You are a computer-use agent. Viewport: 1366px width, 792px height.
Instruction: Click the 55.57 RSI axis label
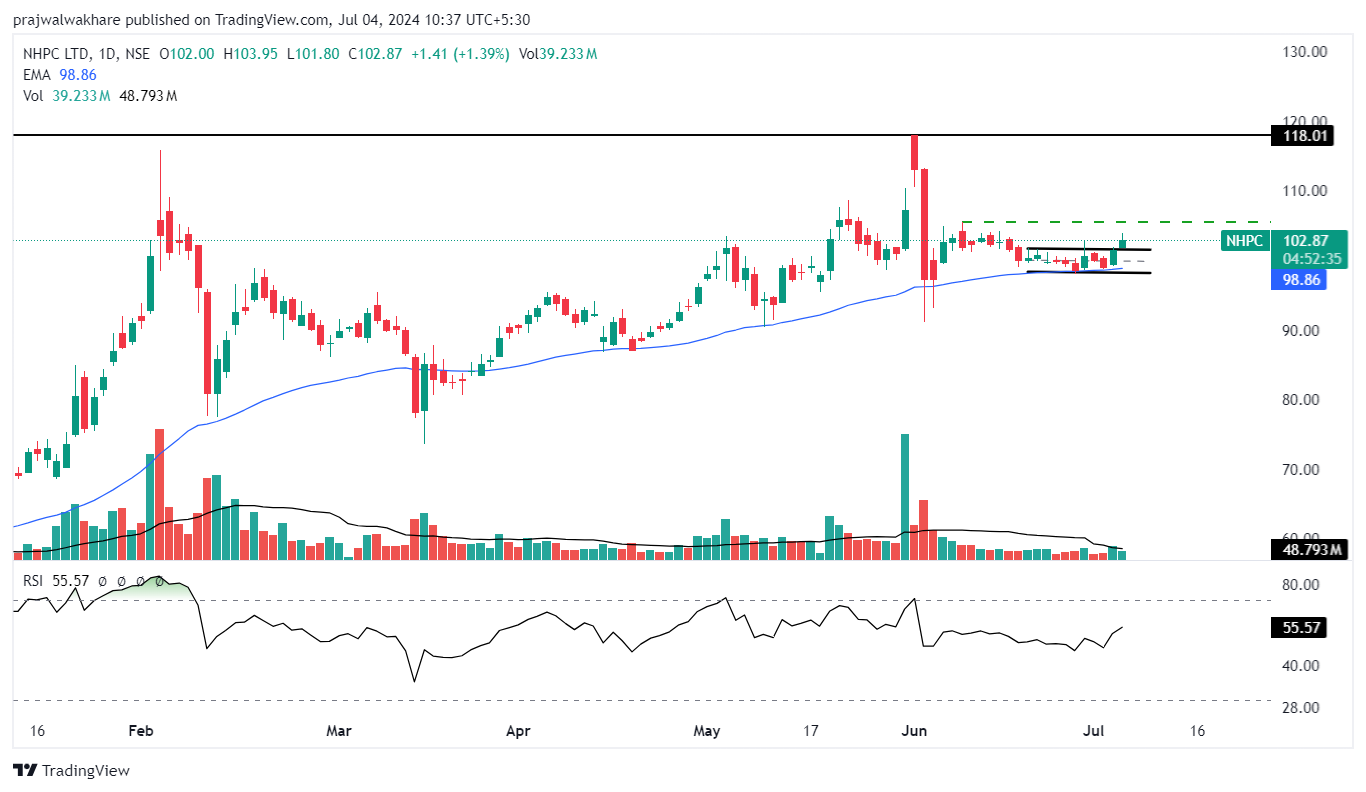coord(1301,627)
